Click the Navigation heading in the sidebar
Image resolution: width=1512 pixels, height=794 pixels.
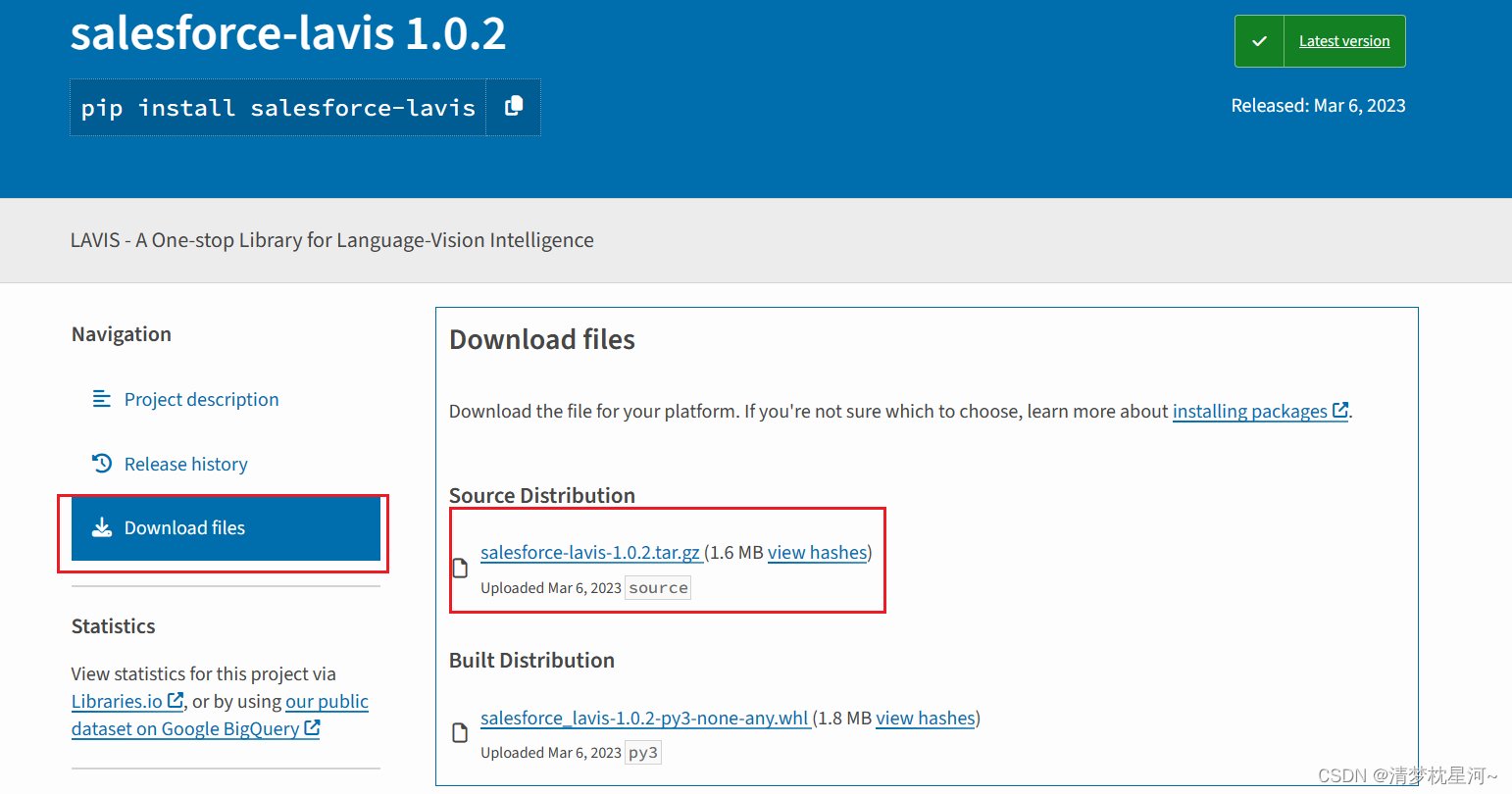click(x=122, y=334)
